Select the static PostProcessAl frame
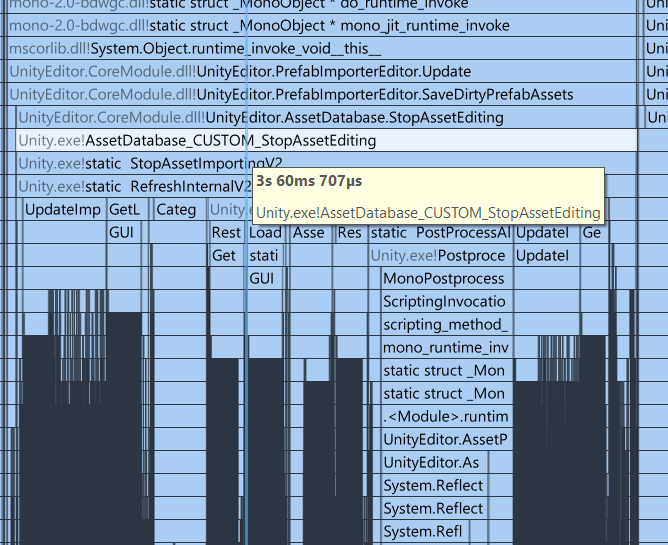 (x=441, y=233)
